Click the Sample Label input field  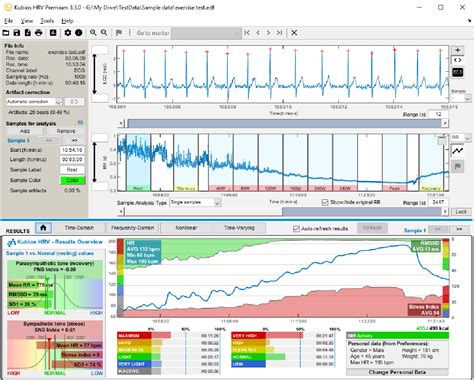[72, 170]
